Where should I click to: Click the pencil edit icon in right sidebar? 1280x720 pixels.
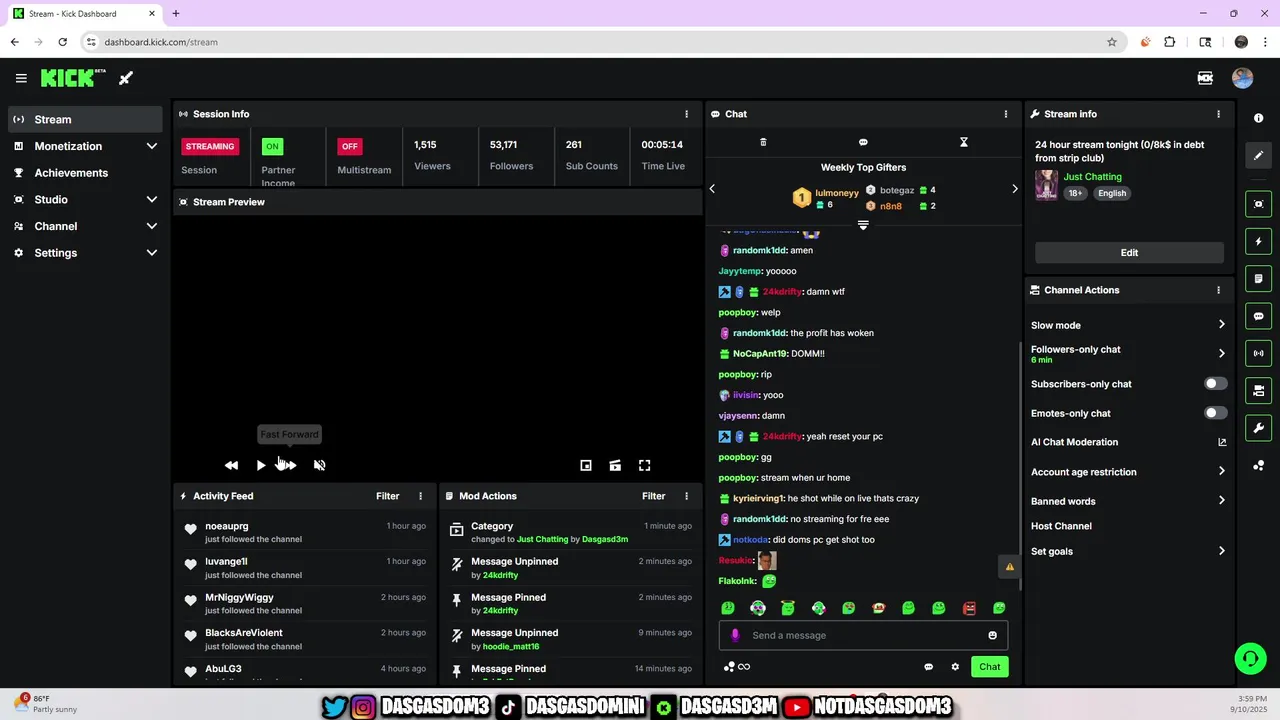pos(1258,155)
